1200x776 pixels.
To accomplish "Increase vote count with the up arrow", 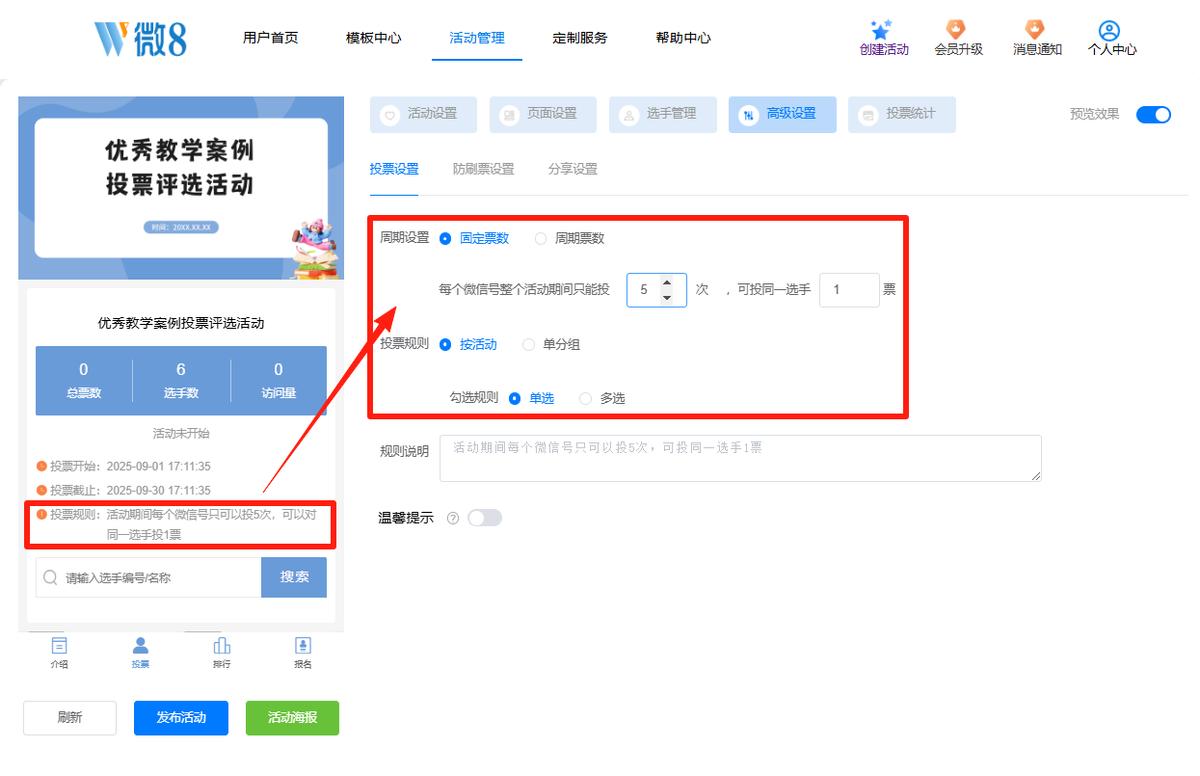I will pos(667,283).
